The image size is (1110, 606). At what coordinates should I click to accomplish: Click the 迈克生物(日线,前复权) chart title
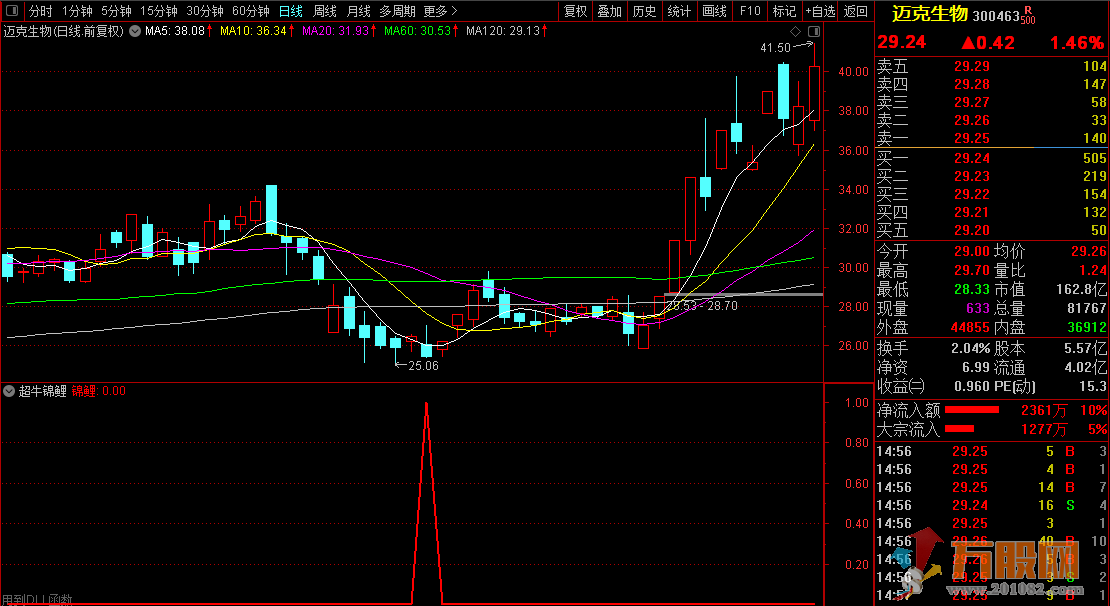[x=64, y=31]
